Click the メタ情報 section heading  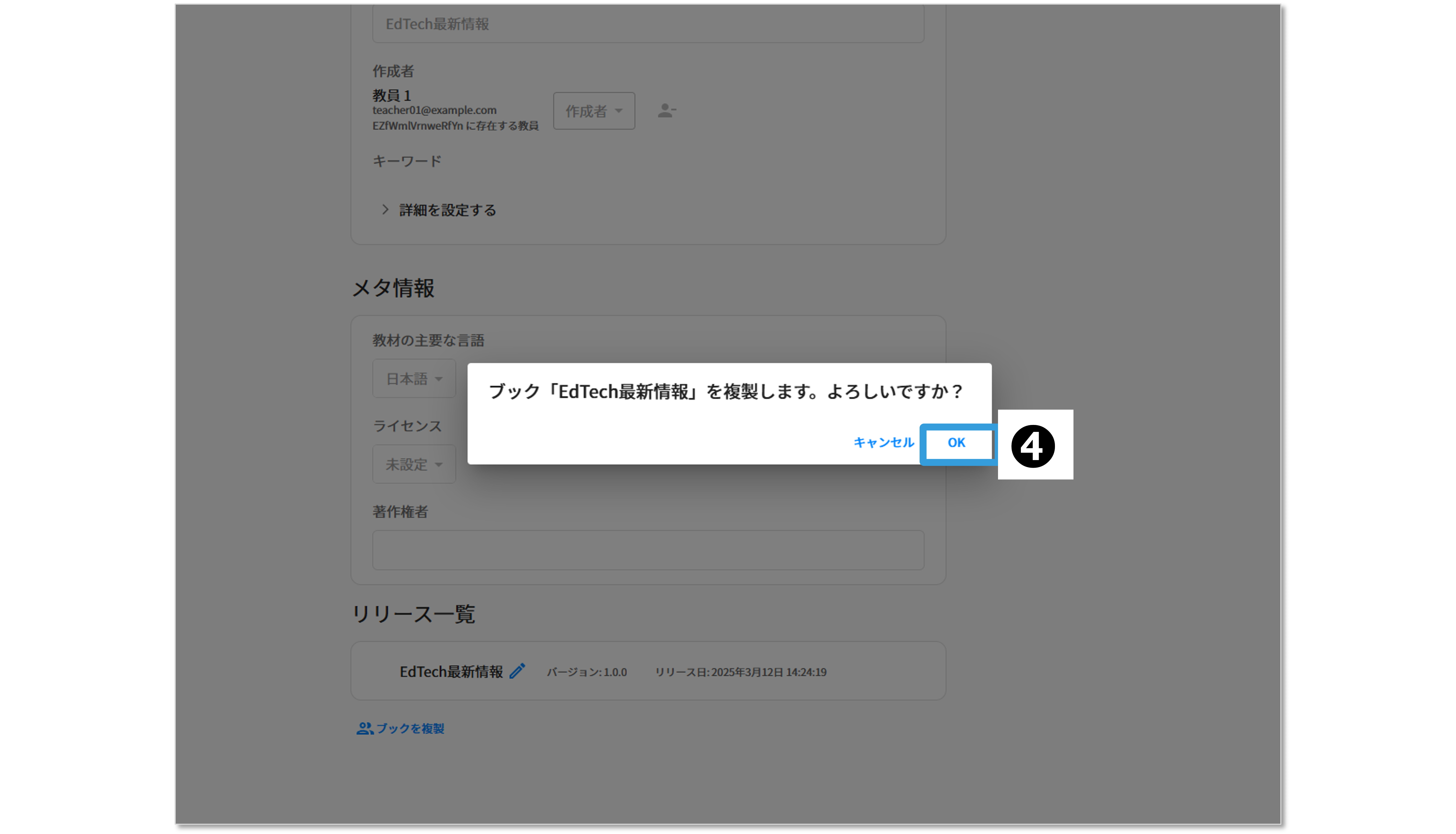393,288
